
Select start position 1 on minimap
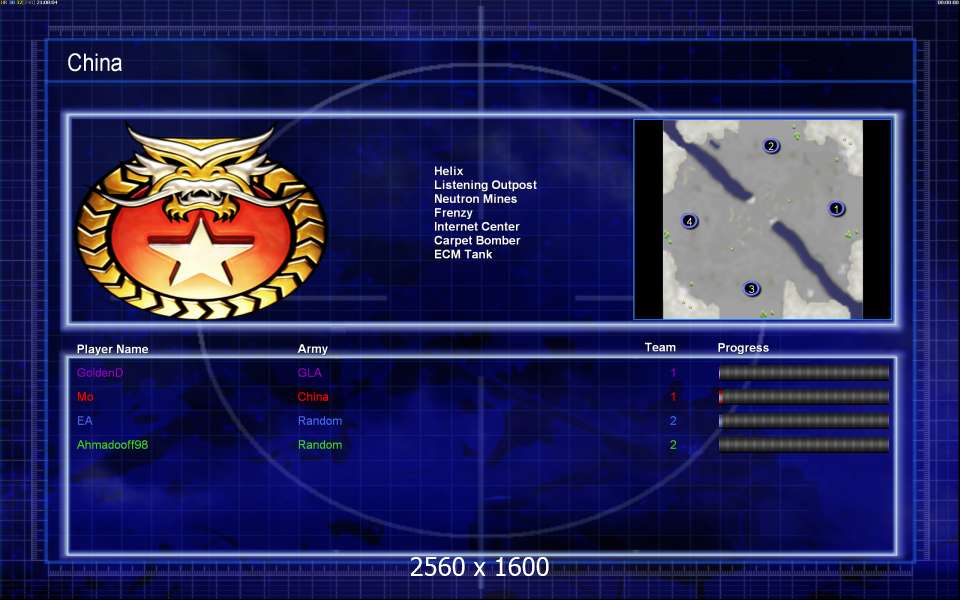coord(836,209)
